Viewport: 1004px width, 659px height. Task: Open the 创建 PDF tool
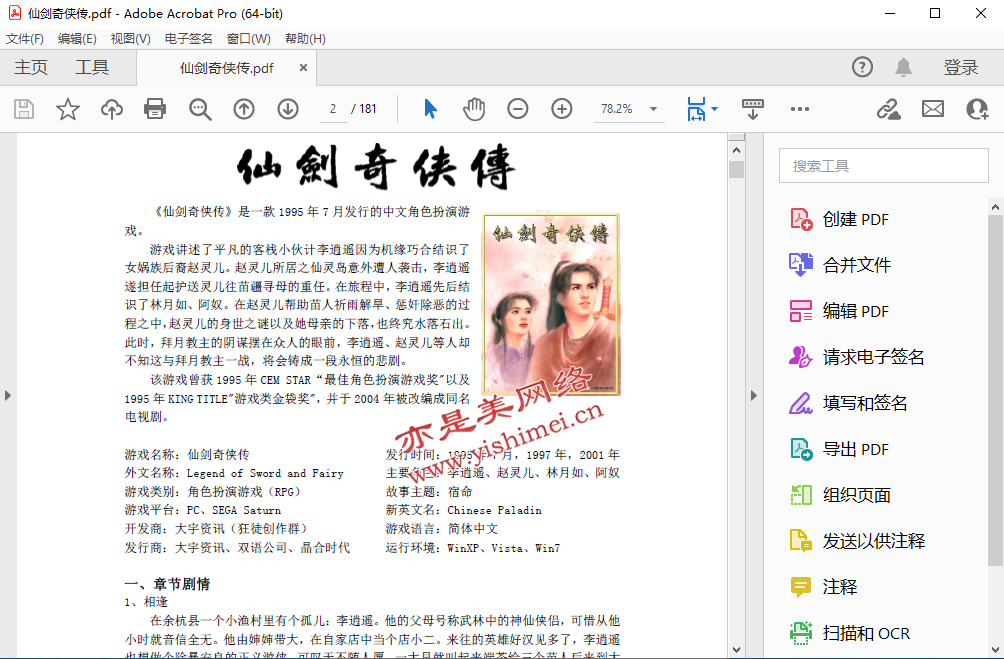coord(839,219)
